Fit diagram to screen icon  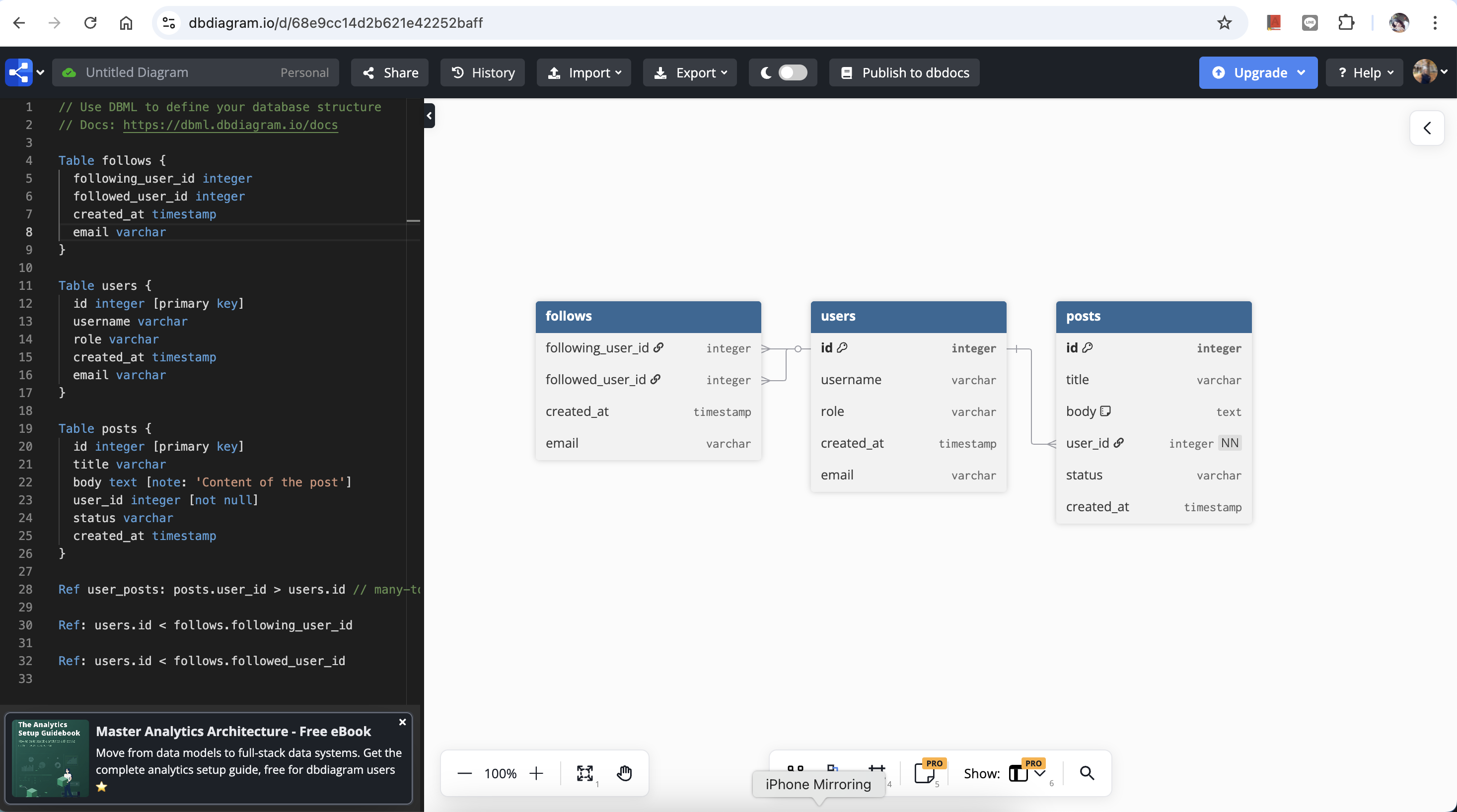point(585,773)
